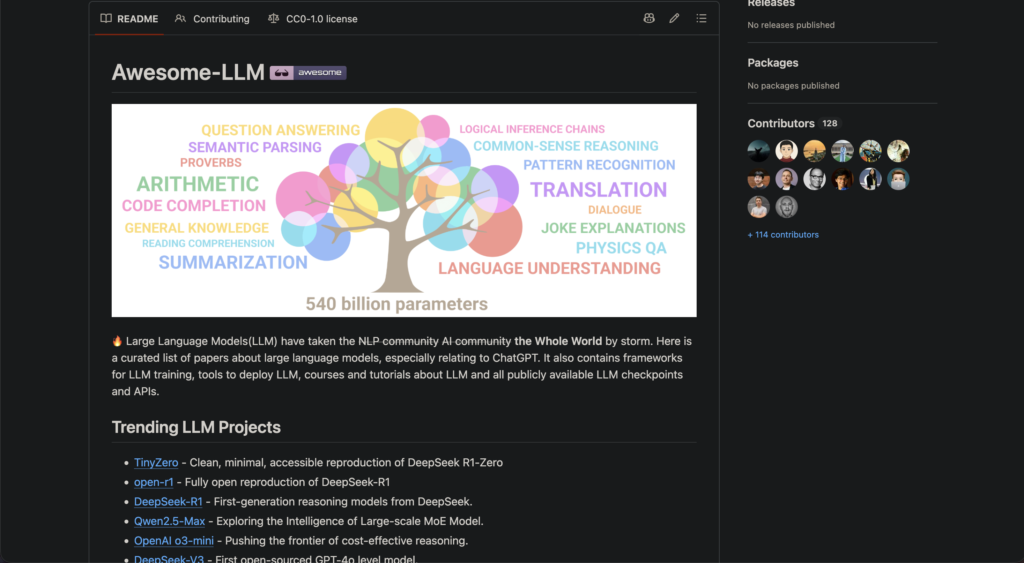Open the man on purple background avatar
1024x563 pixels.
[x=786, y=179]
